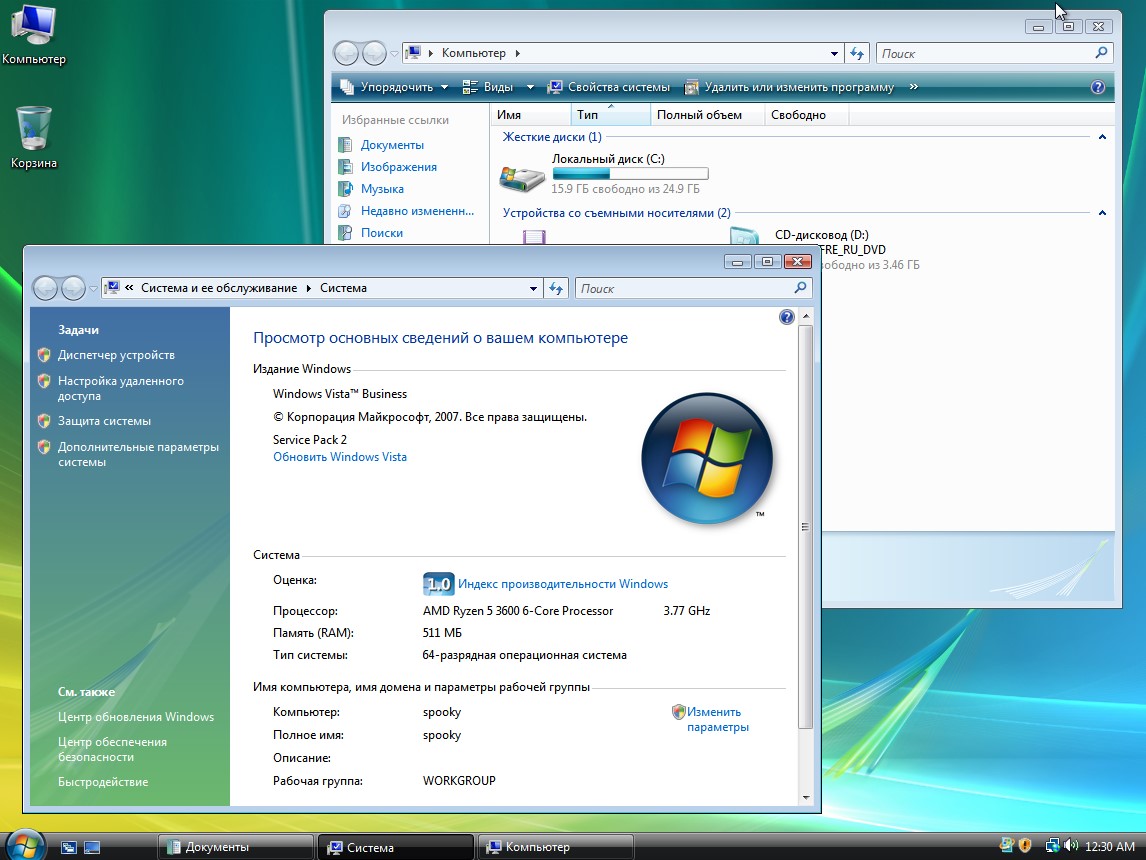
Task: Sort by the Имя column header
Action: [x=530, y=115]
